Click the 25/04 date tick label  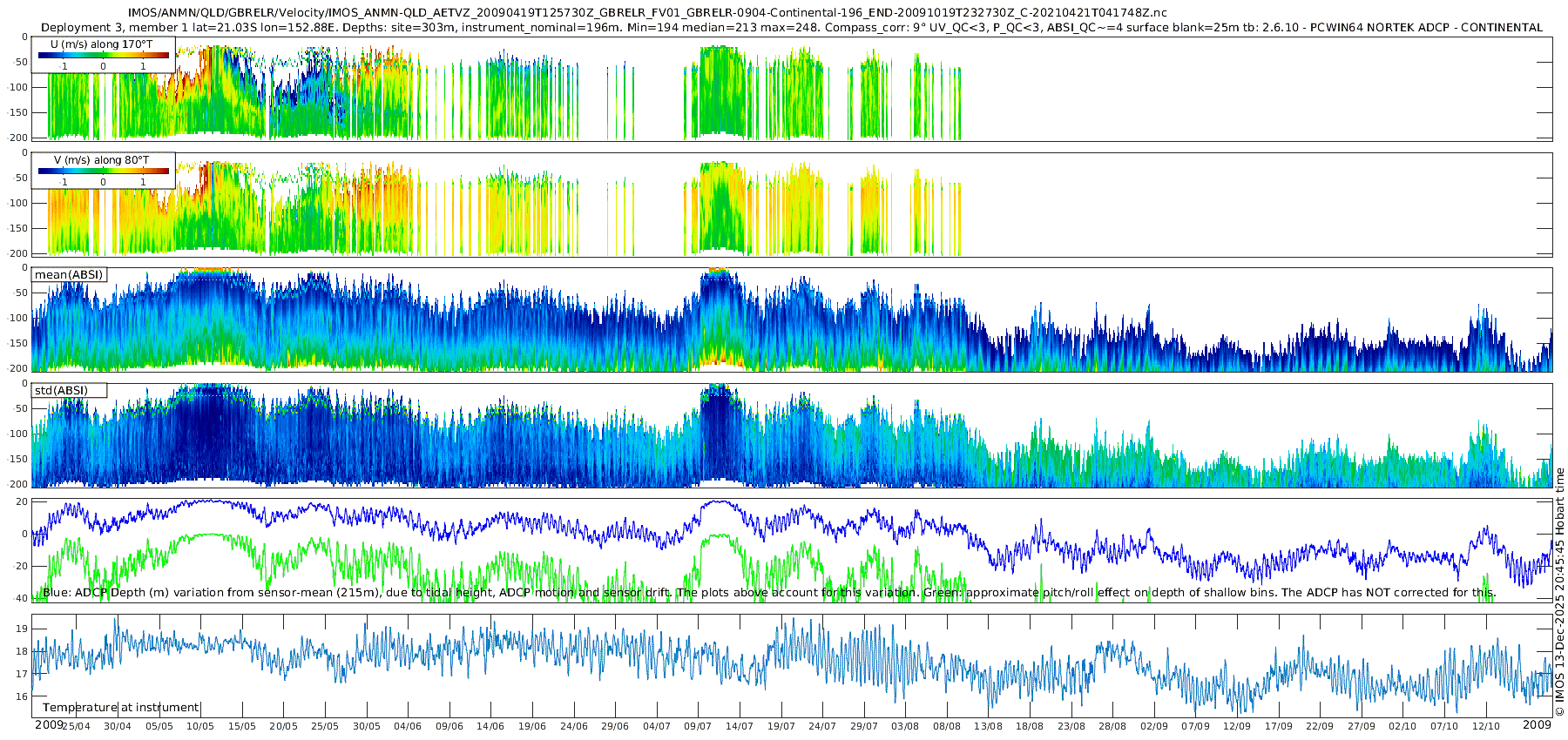pyautogui.click(x=76, y=727)
